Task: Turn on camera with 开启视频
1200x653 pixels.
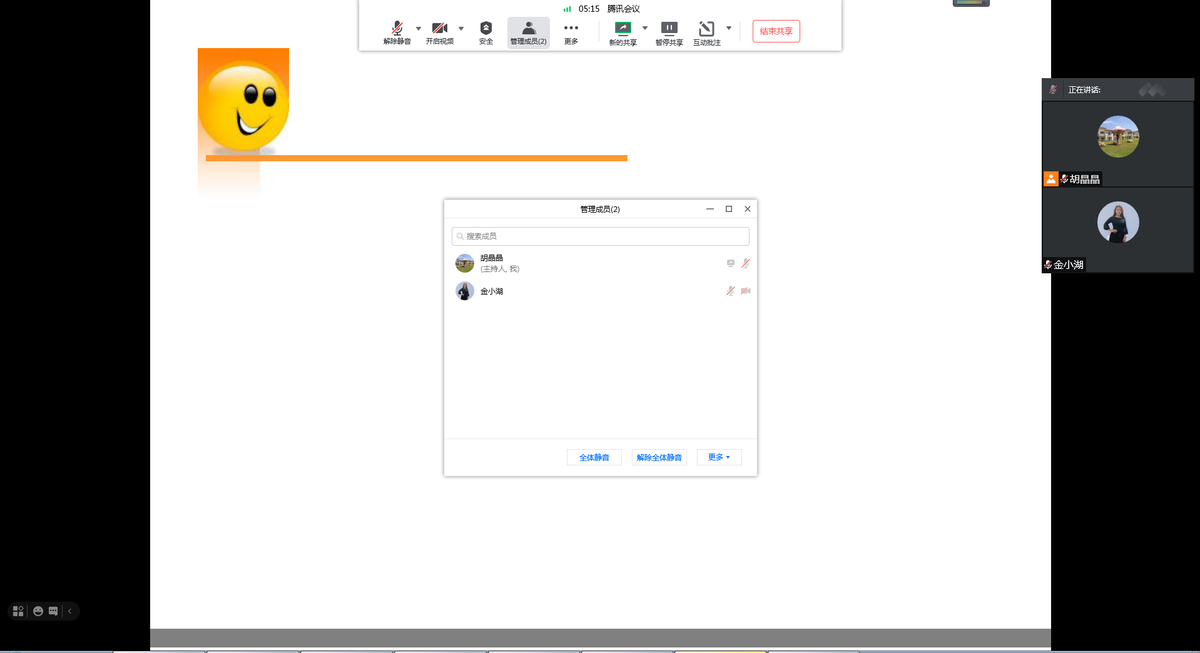Action: 439,29
